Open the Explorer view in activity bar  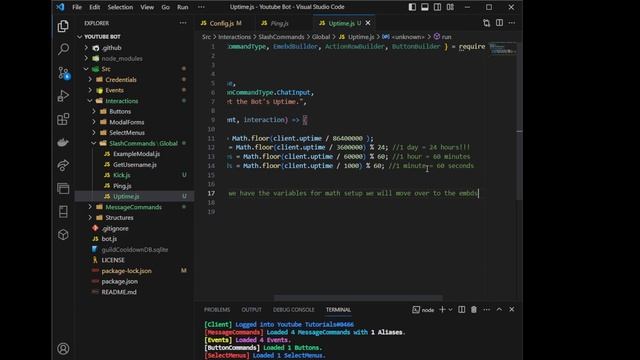click(x=63, y=26)
